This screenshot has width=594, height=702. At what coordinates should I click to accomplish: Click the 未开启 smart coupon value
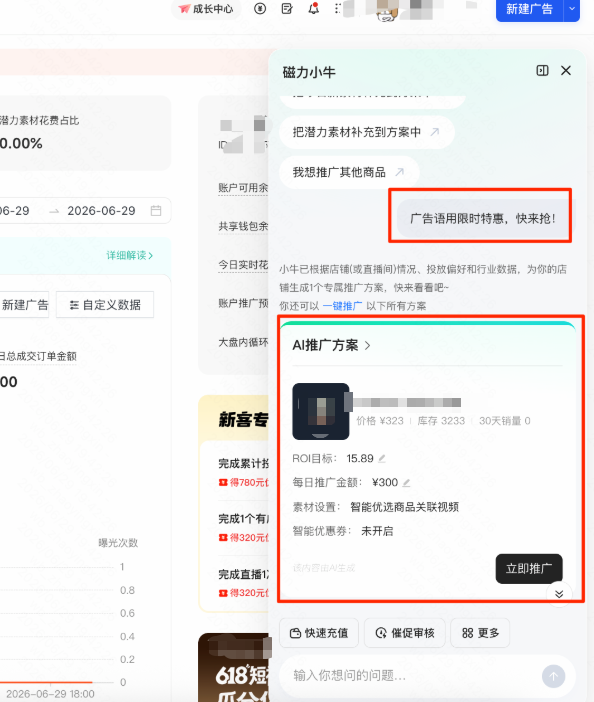pos(377,531)
